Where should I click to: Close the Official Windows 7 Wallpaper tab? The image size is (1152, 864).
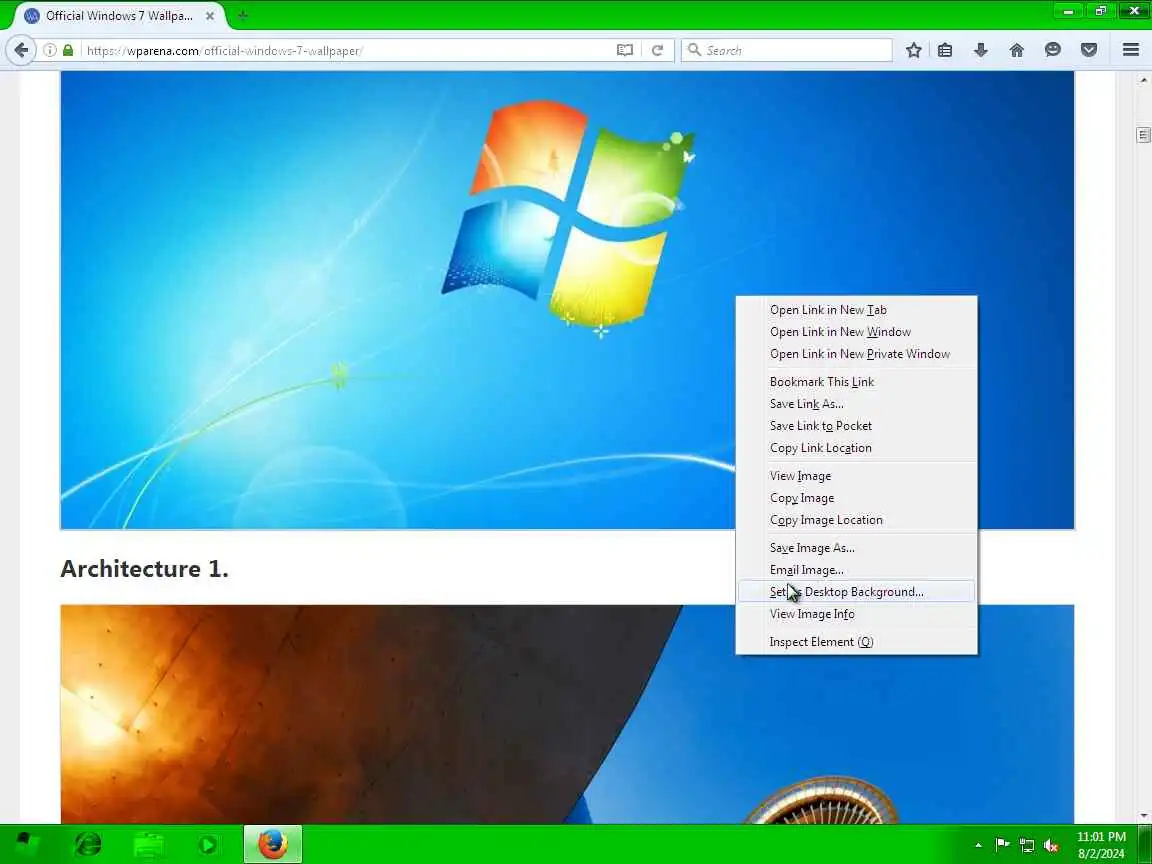[209, 15]
